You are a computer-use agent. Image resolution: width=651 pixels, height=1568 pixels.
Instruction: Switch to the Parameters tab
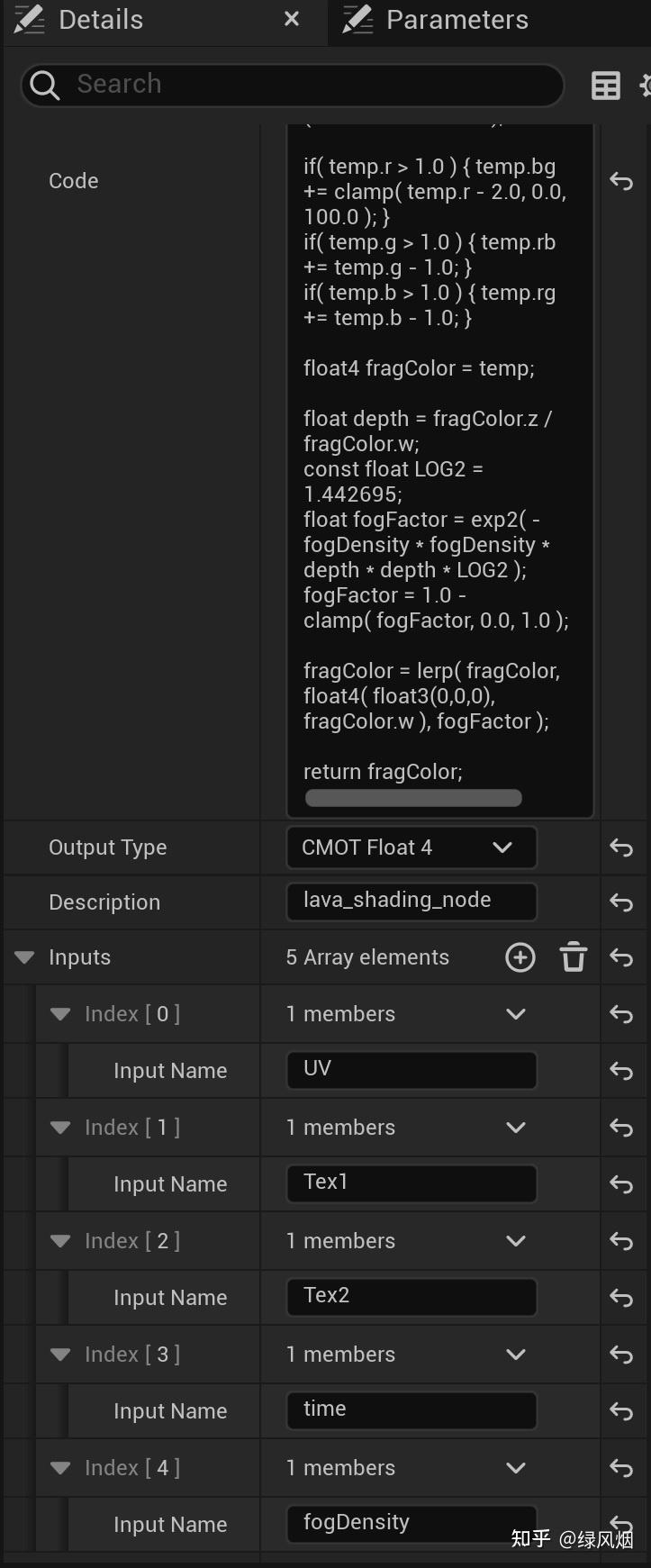[x=457, y=20]
